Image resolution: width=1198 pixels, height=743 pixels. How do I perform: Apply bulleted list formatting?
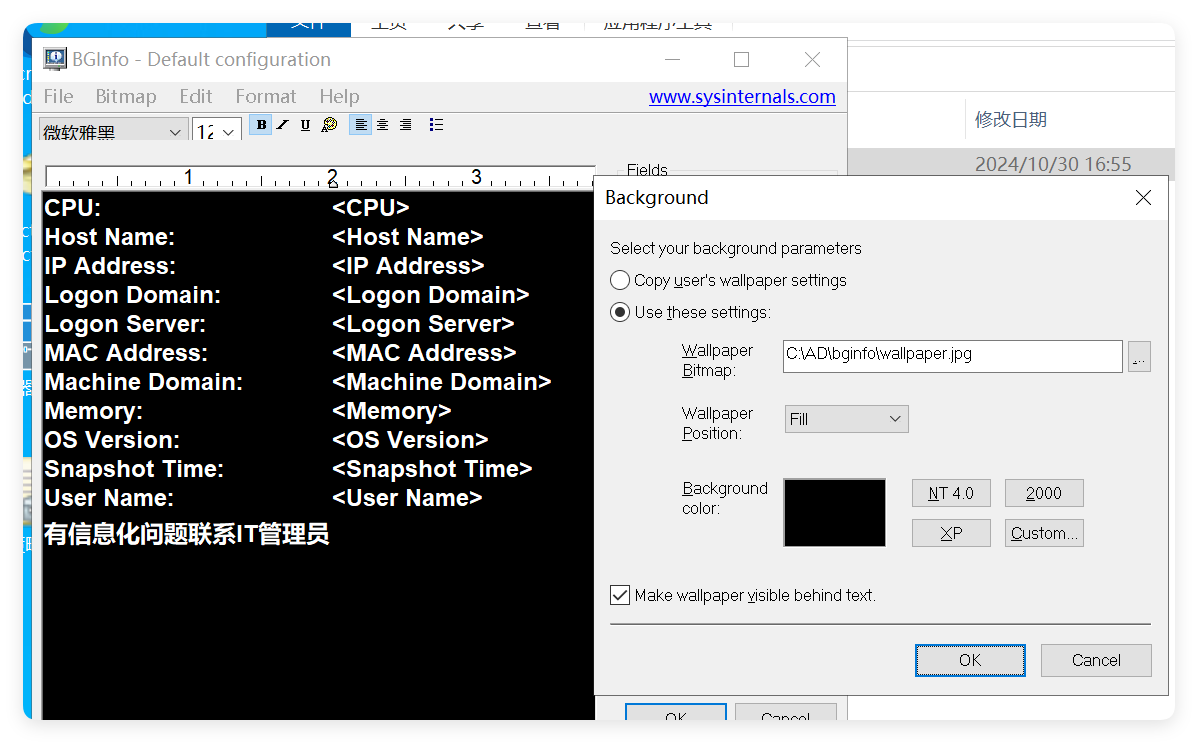coord(436,124)
